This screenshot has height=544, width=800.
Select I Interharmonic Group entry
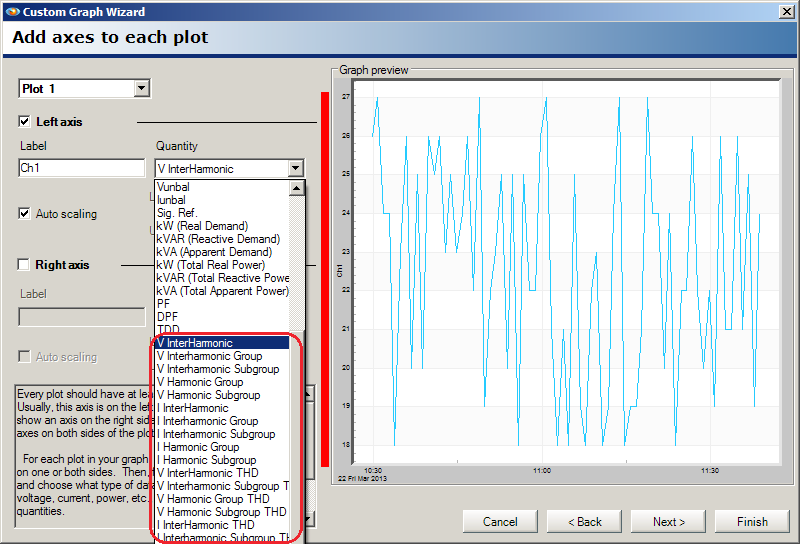pyautogui.click(x=222, y=421)
